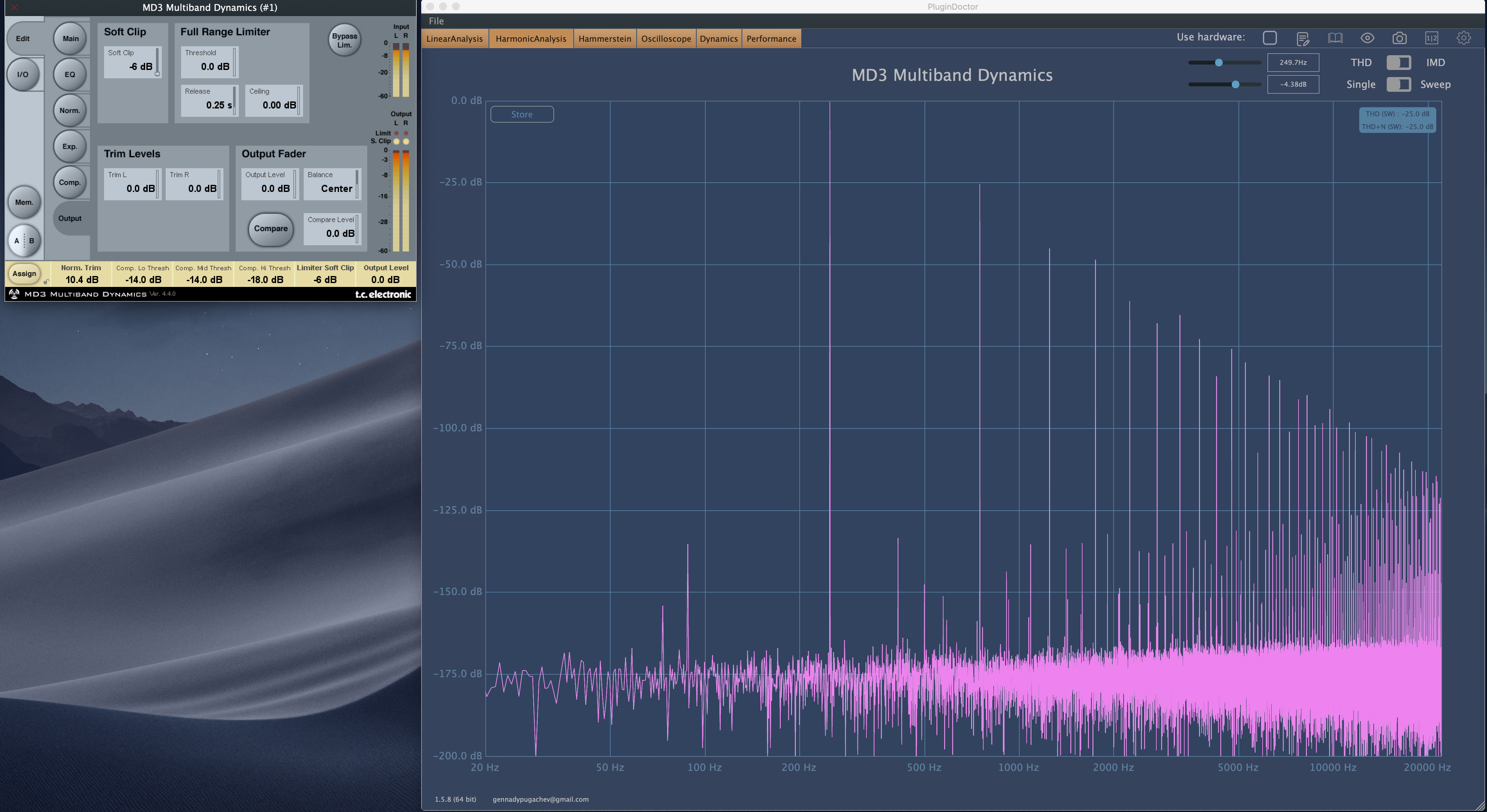Click the Mem. button

pyautogui.click(x=24, y=202)
